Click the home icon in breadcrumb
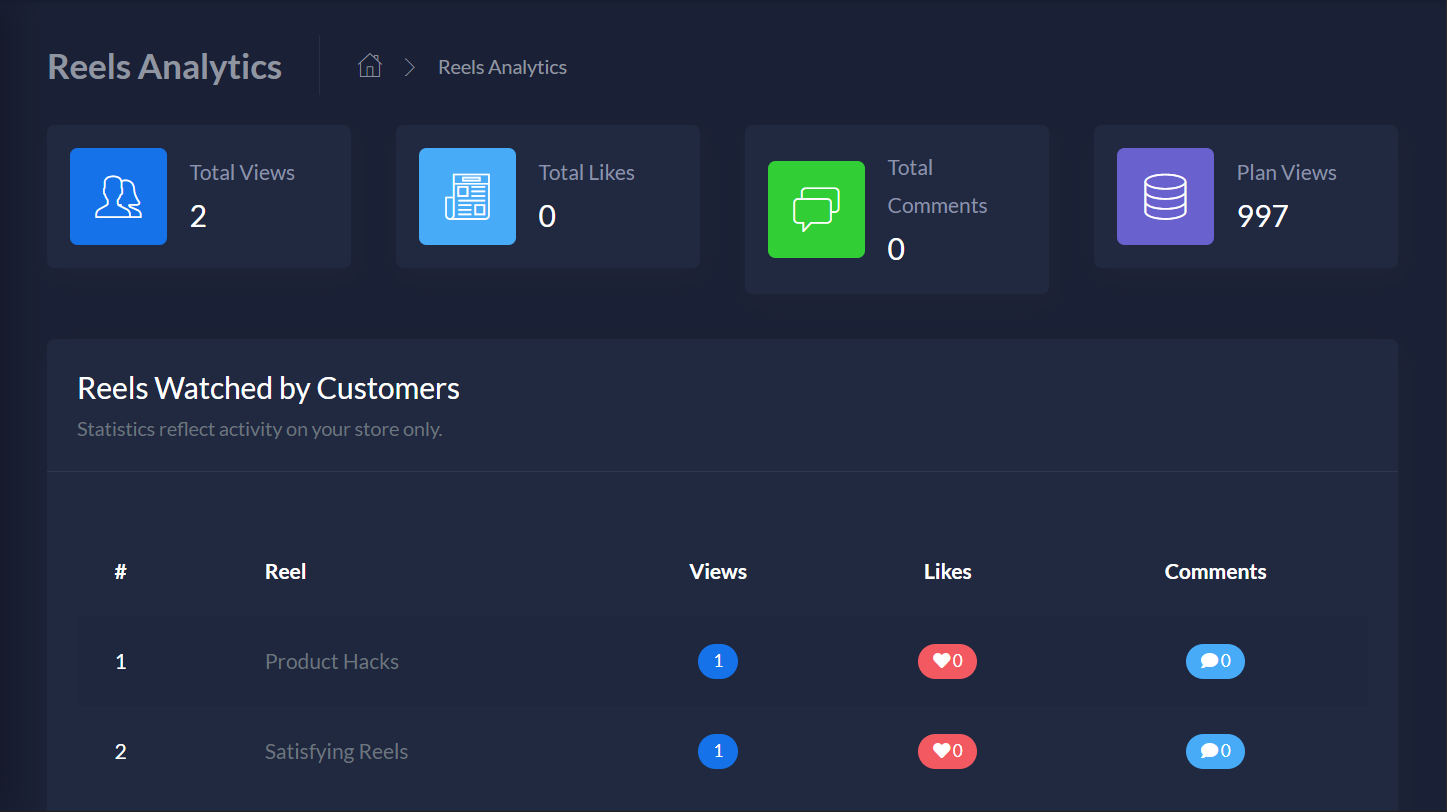This screenshot has width=1447, height=812. 370,66
